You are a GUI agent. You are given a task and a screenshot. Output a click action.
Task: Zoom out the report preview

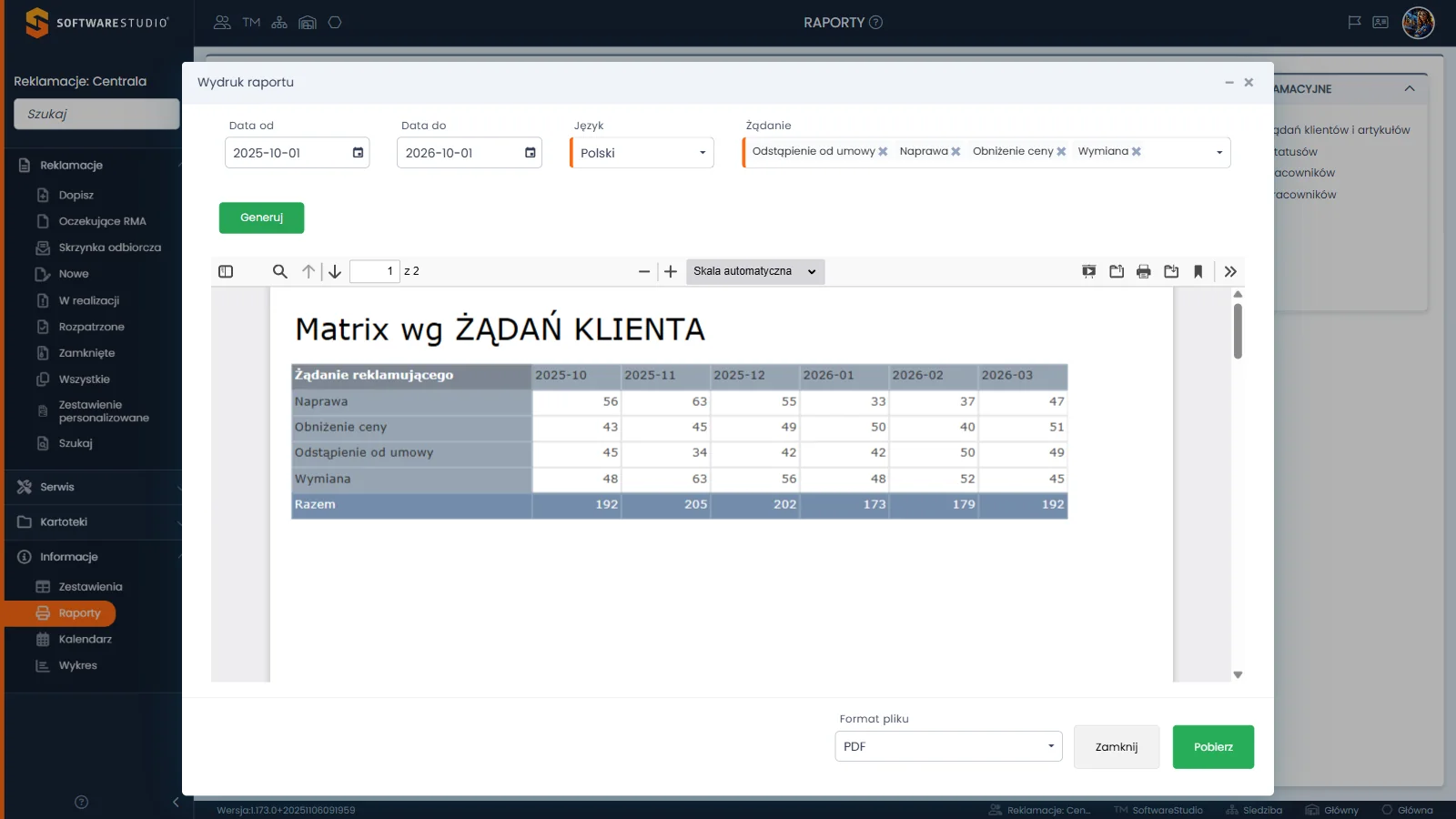pyautogui.click(x=644, y=271)
